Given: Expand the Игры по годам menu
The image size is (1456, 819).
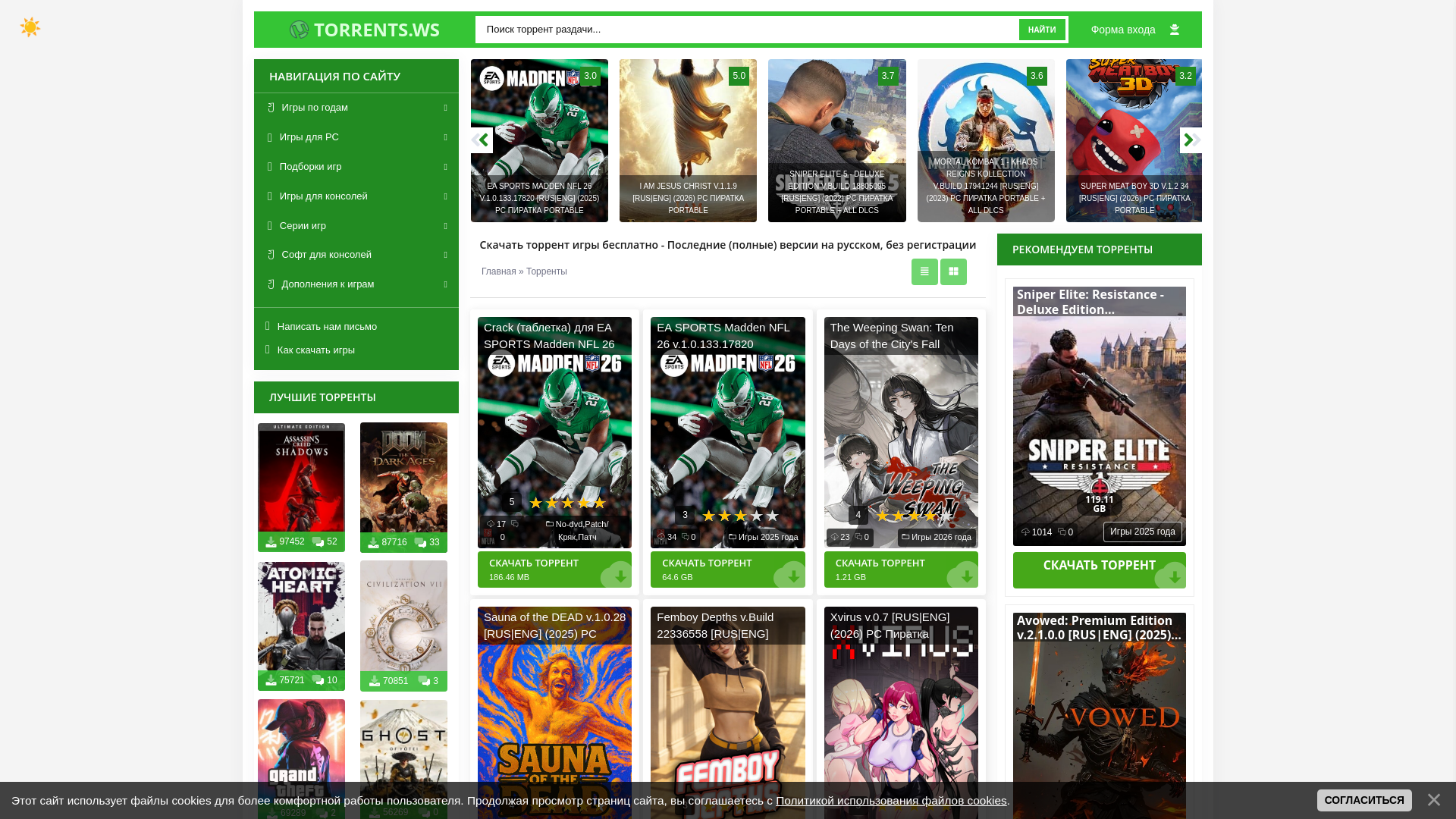Looking at the screenshot, I should tap(356, 108).
